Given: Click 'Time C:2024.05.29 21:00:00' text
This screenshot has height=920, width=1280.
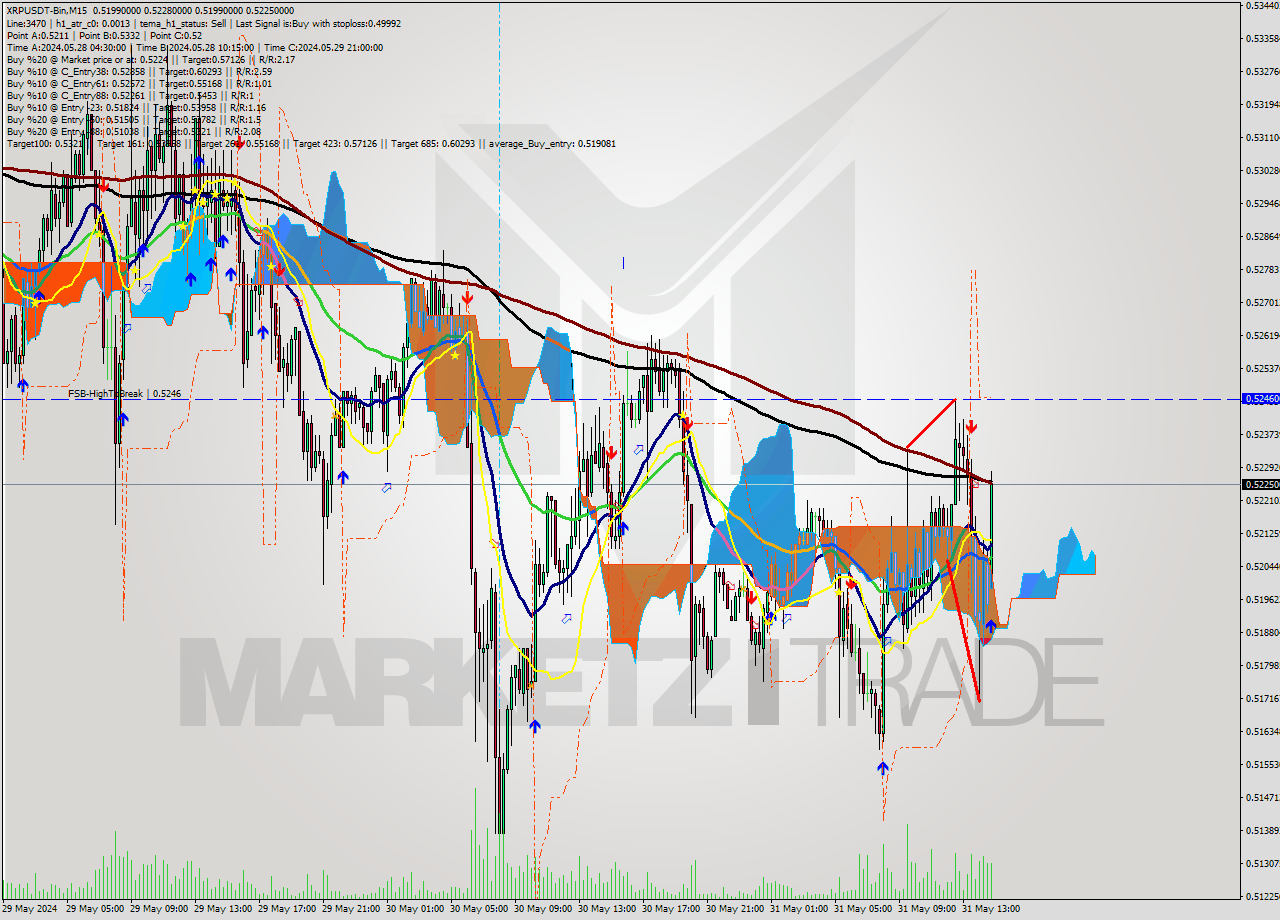Looking at the screenshot, I should tap(323, 47).
